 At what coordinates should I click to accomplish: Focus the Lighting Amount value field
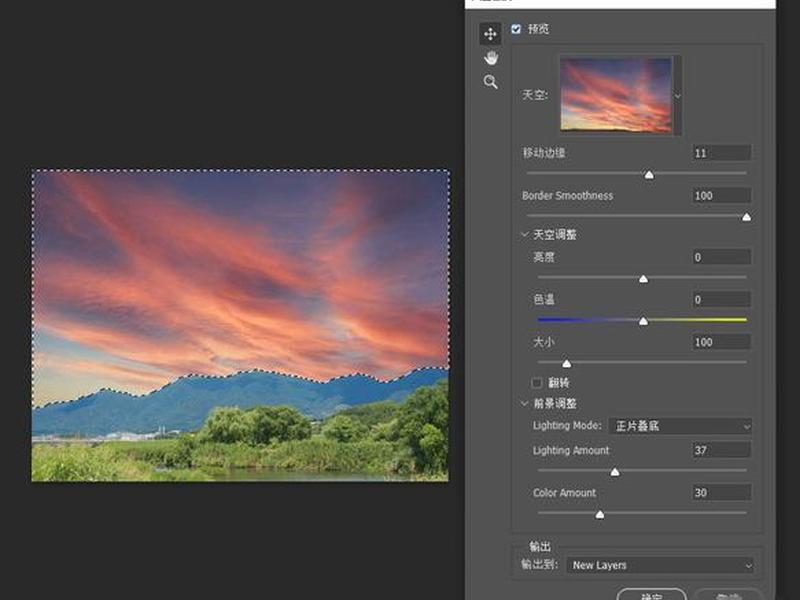click(721, 450)
